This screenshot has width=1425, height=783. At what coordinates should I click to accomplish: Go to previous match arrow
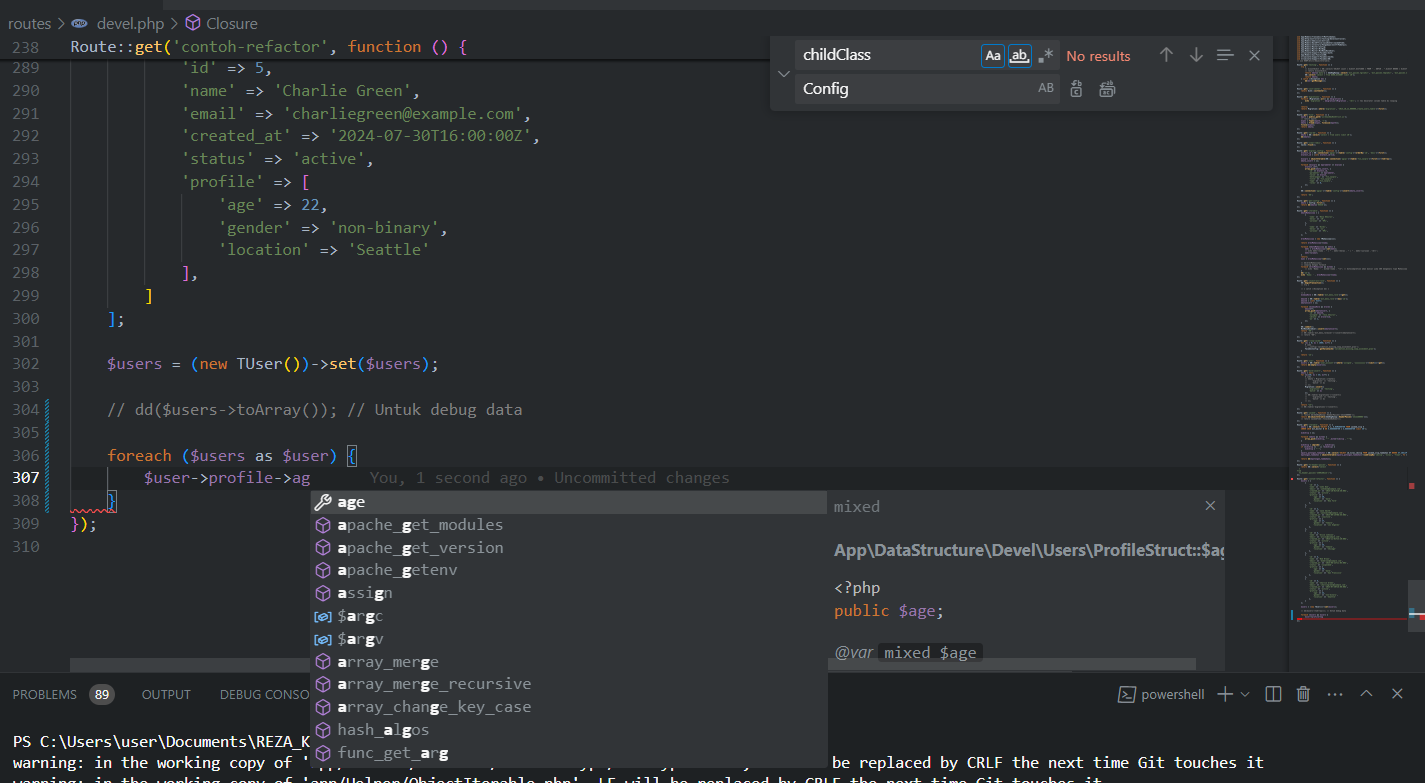1166,56
